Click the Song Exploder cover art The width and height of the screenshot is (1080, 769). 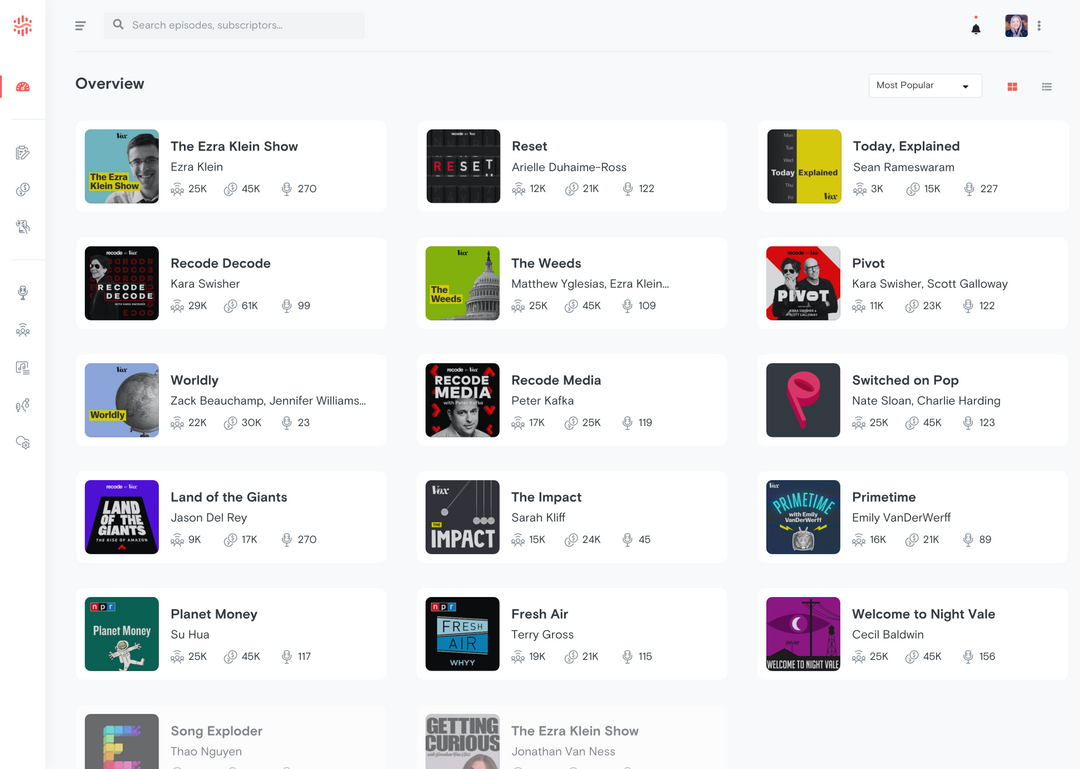[x=122, y=741]
